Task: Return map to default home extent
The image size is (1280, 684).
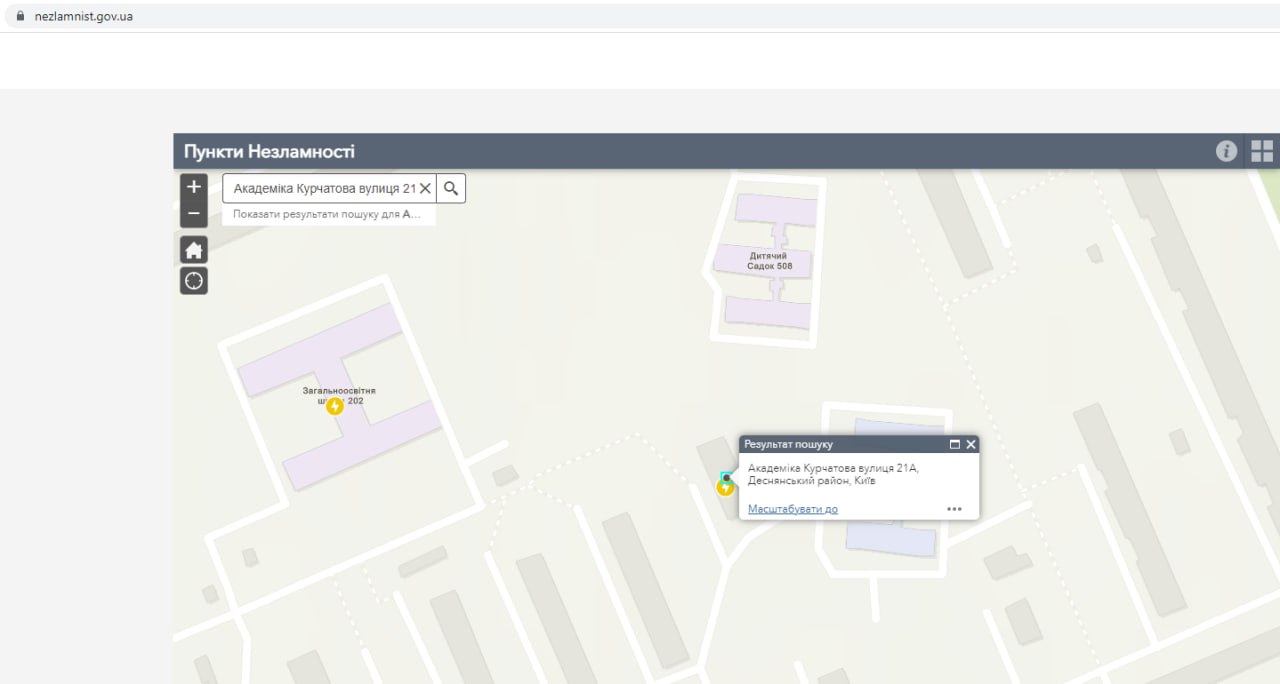Action: coord(194,250)
